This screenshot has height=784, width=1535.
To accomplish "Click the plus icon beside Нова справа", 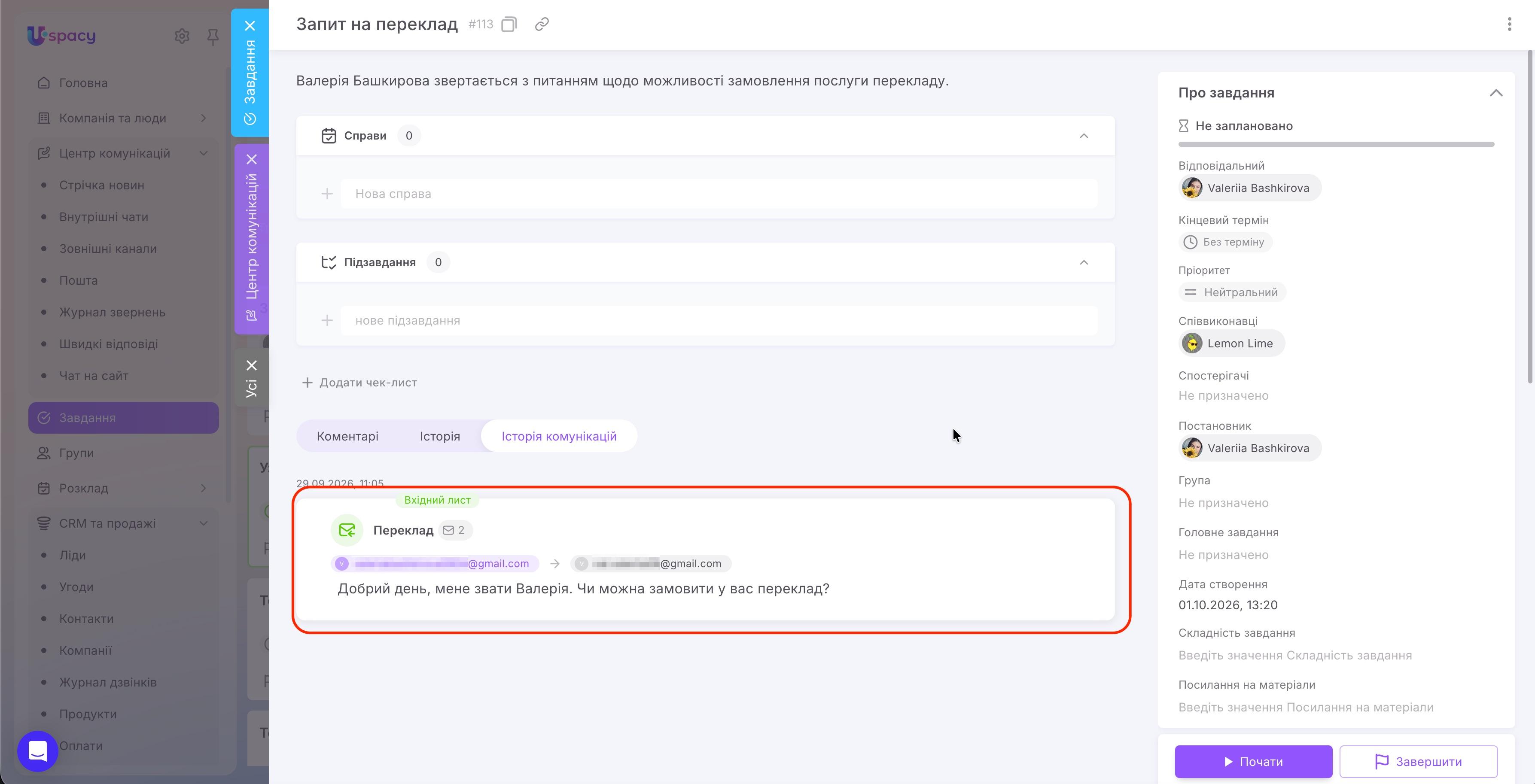I will click(327, 194).
